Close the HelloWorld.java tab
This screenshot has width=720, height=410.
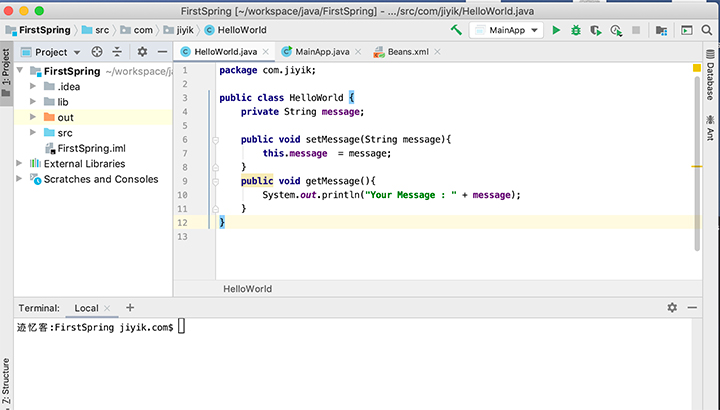coord(266,52)
